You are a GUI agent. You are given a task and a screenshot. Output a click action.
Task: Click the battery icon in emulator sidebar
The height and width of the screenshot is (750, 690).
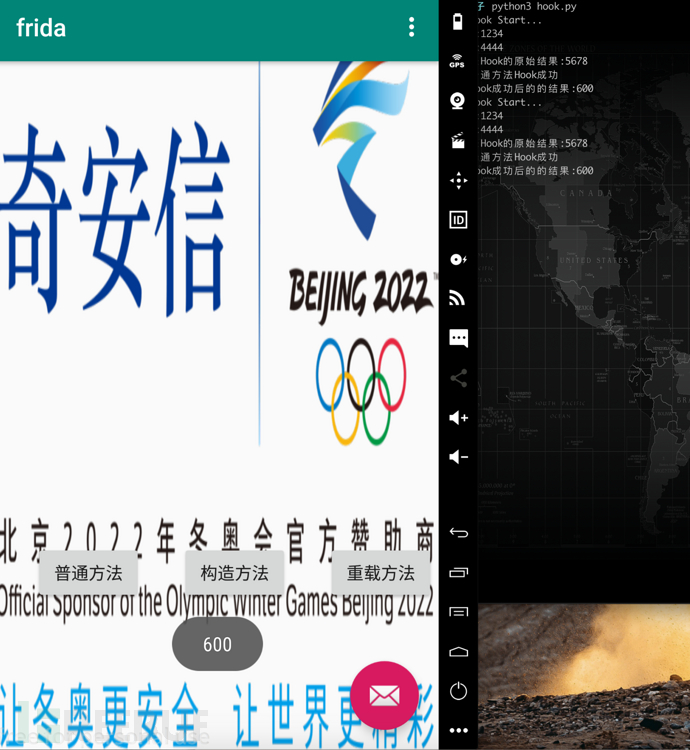pos(458,22)
